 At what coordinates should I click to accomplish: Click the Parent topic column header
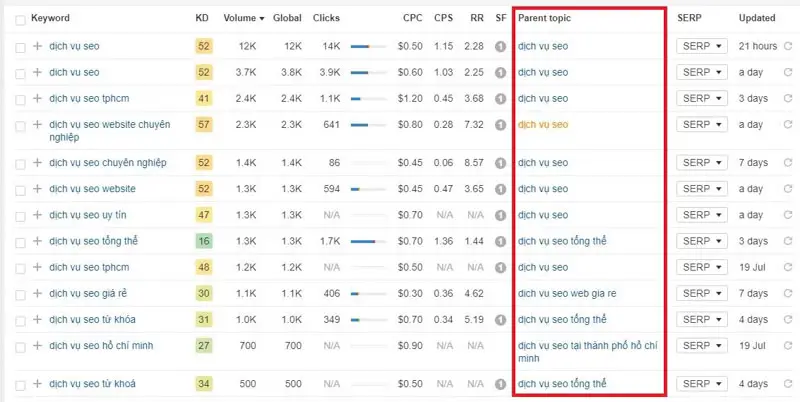pyautogui.click(x=544, y=18)
